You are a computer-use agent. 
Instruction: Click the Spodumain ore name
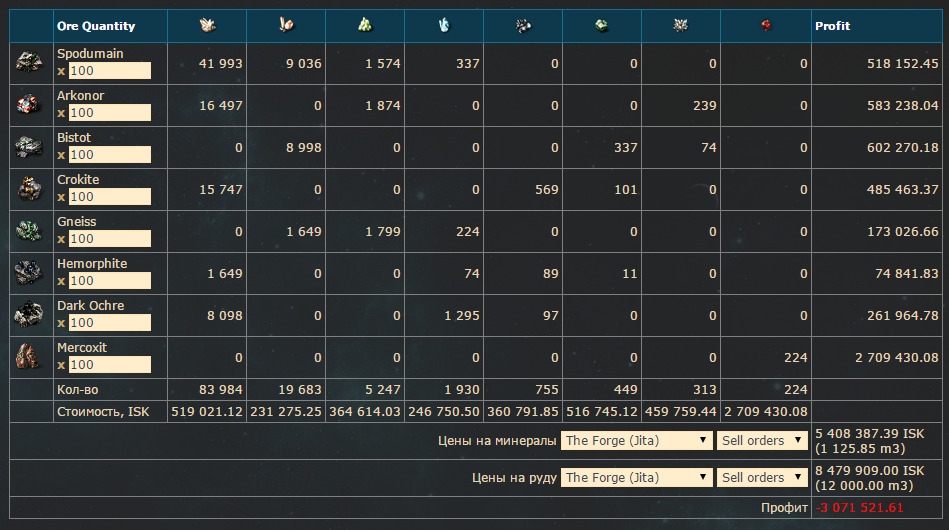(90, 54)
